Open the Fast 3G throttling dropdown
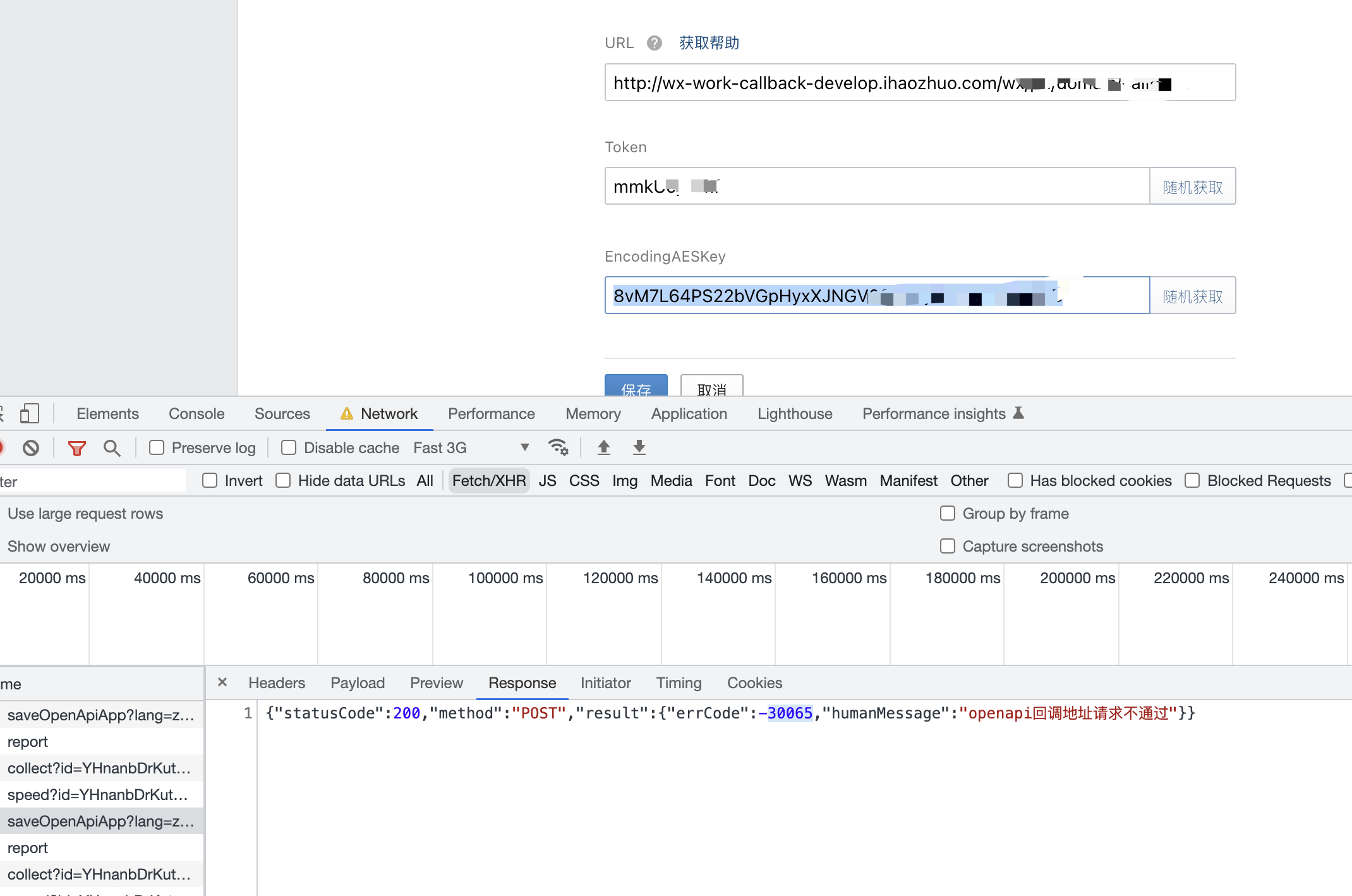 pos(471,448)
